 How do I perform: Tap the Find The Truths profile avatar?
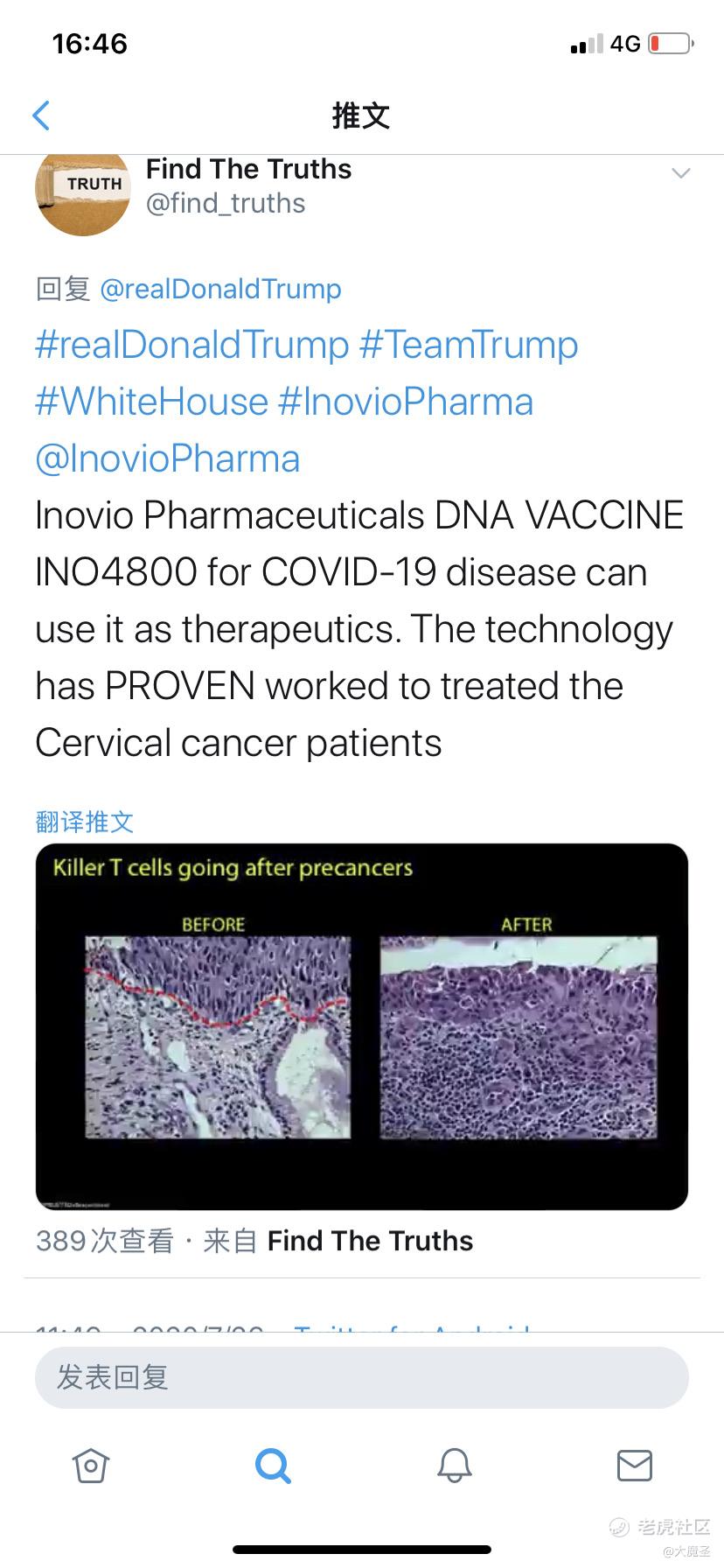click(82, 191)
